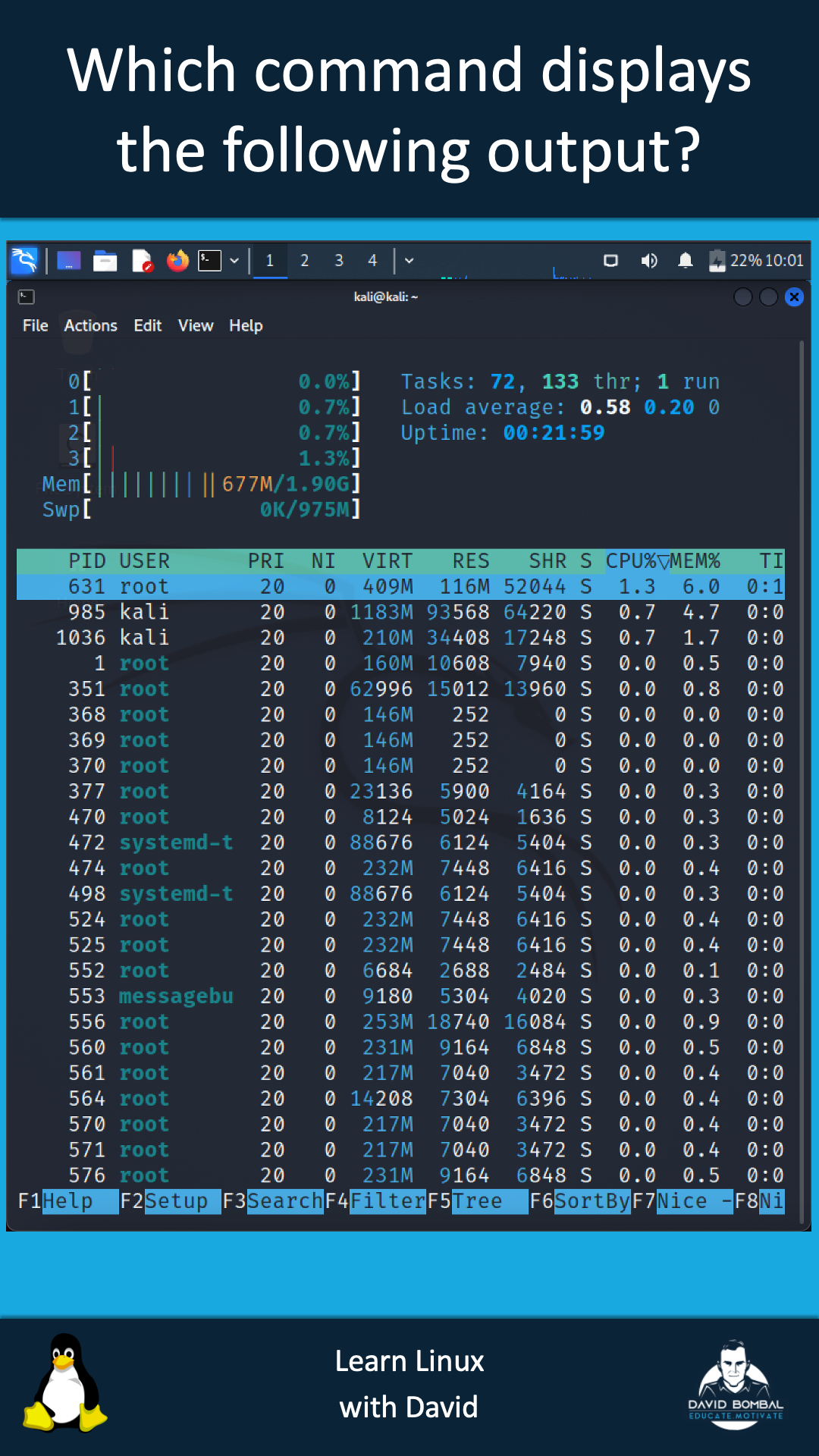819x1456 pixels.
Task: Expand the terminal launcher dropdown arrow
Action: pos(234,261)
